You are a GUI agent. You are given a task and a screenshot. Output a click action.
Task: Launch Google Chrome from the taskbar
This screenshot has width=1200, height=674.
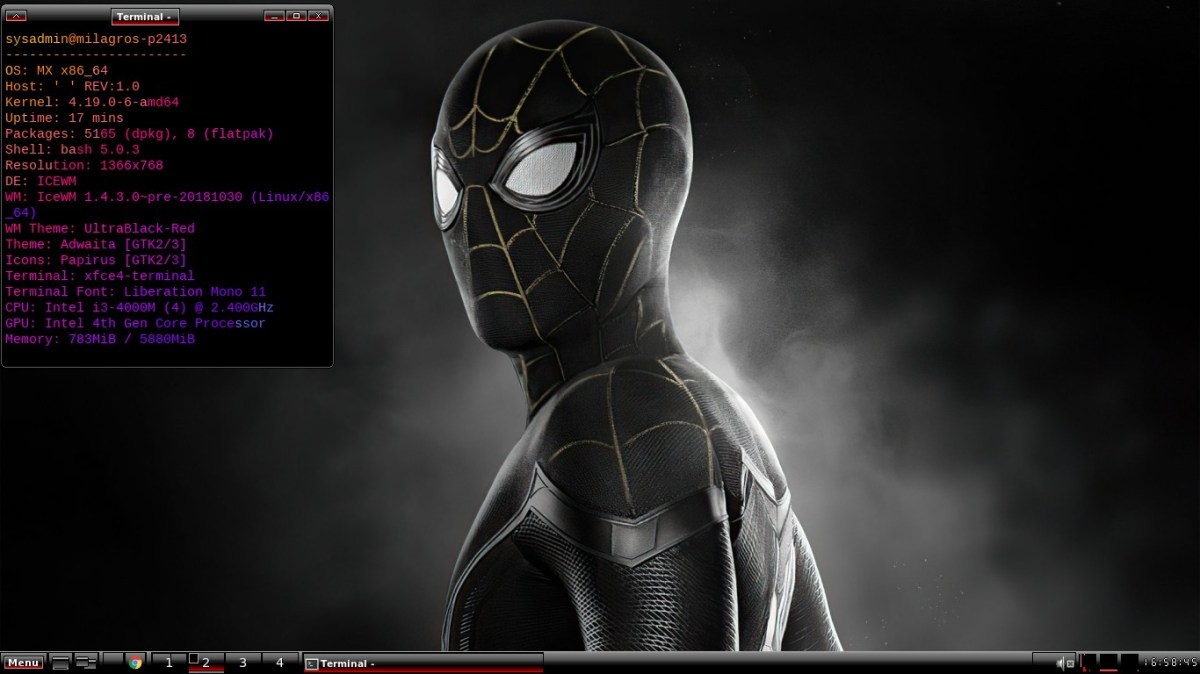135,662
